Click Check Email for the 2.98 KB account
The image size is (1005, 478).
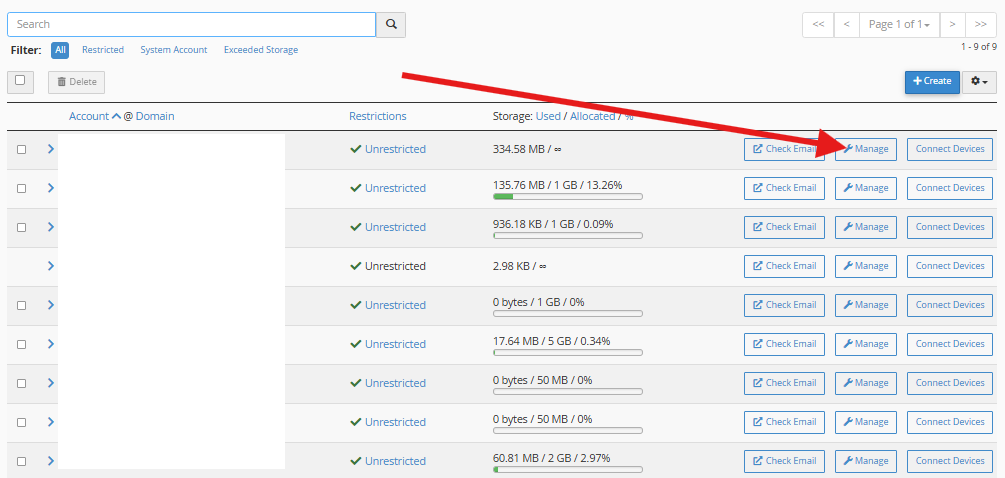coord(784,266)
